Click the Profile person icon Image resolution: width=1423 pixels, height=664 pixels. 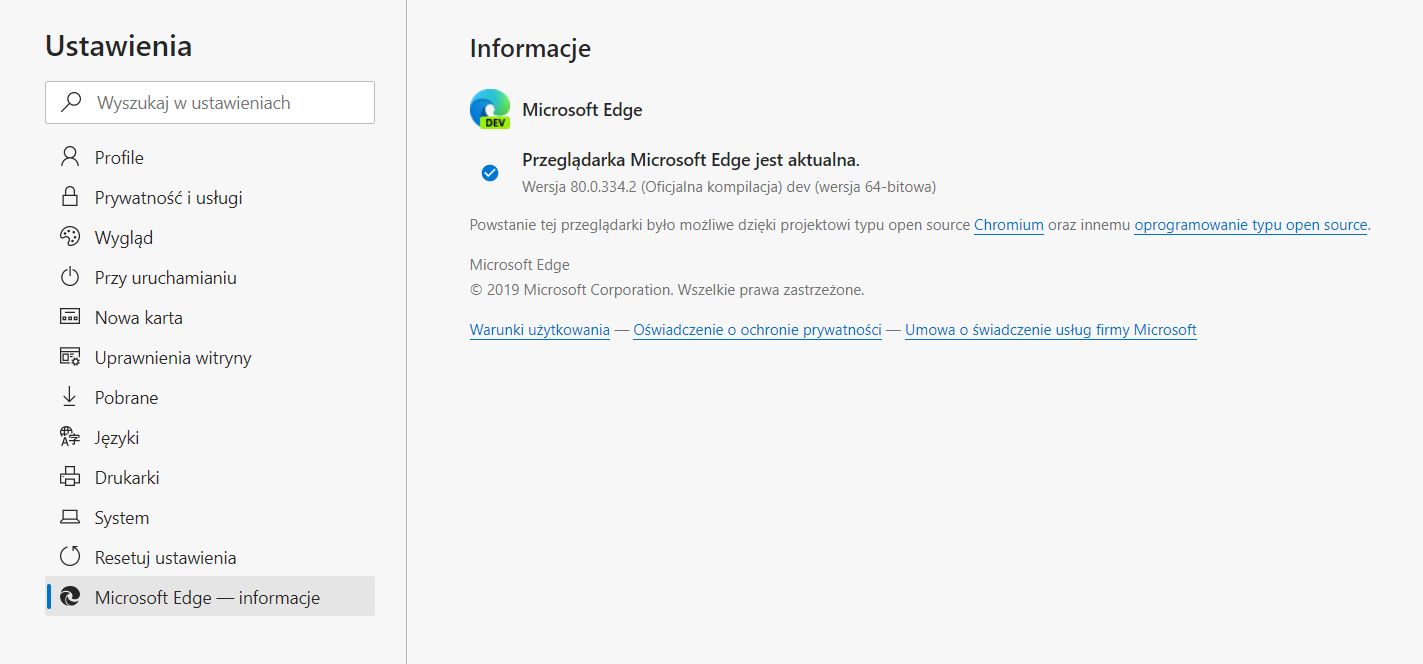click(69, 157)
